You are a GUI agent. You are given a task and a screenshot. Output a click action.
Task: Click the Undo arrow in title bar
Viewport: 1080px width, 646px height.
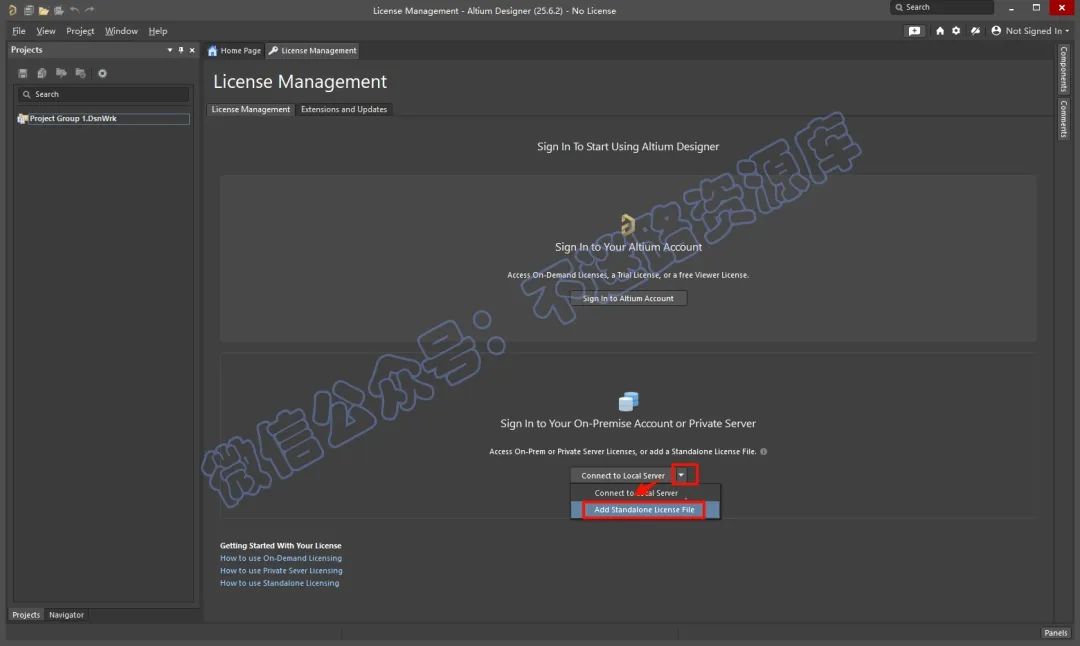[x=74, y=10]
